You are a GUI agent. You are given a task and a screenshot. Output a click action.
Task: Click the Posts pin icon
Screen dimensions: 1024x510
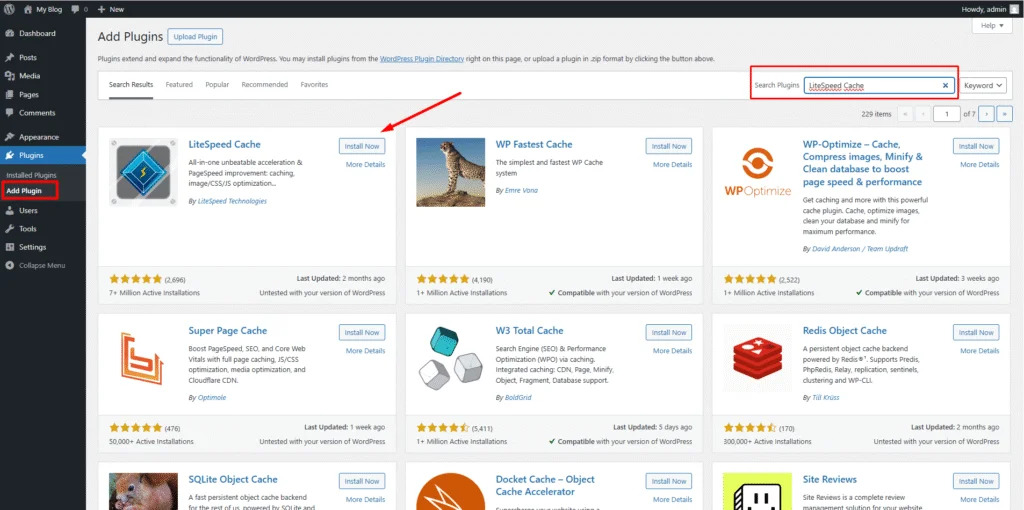10,57
